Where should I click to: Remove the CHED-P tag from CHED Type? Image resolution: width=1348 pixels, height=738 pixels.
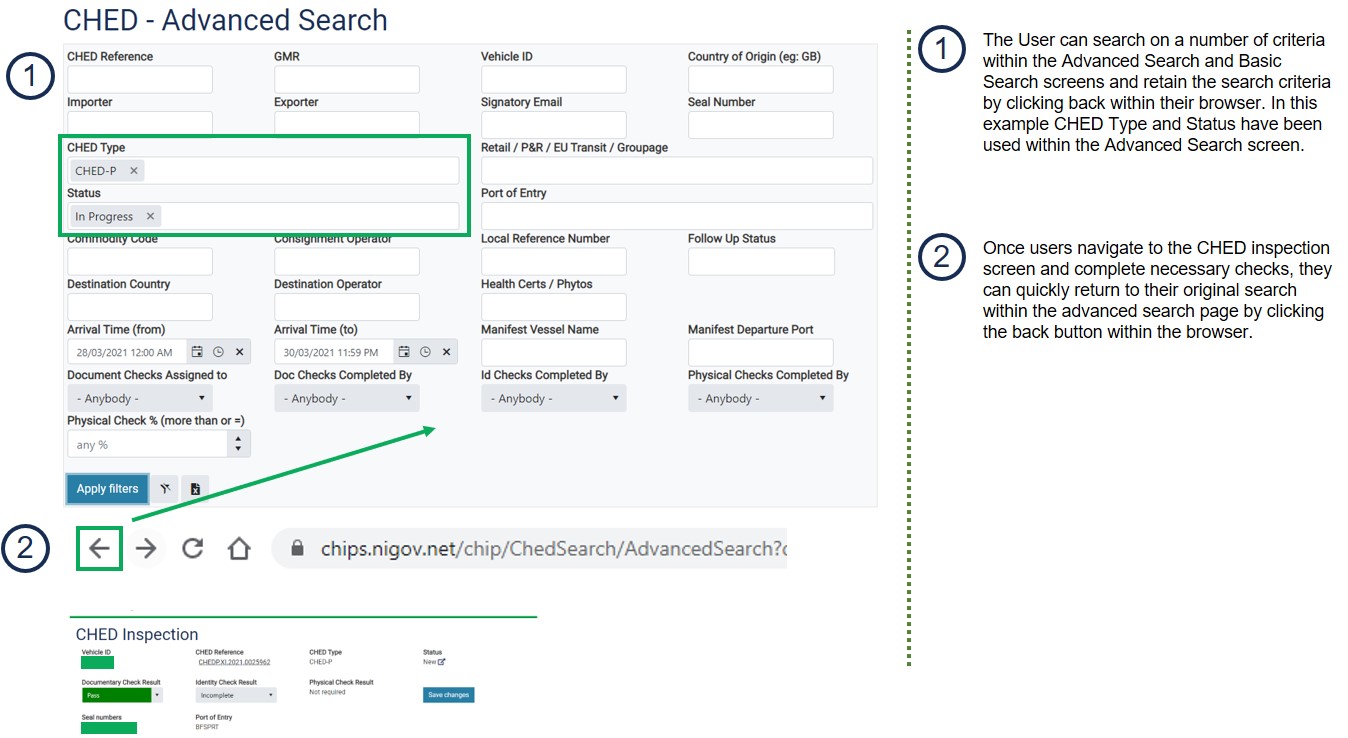[x=134, y=171]
